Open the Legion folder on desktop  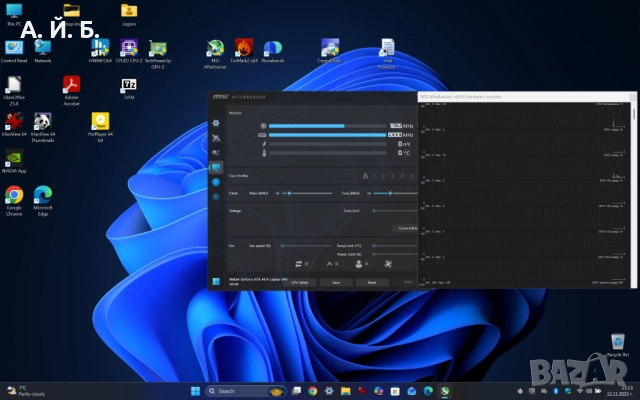(129, 15)
